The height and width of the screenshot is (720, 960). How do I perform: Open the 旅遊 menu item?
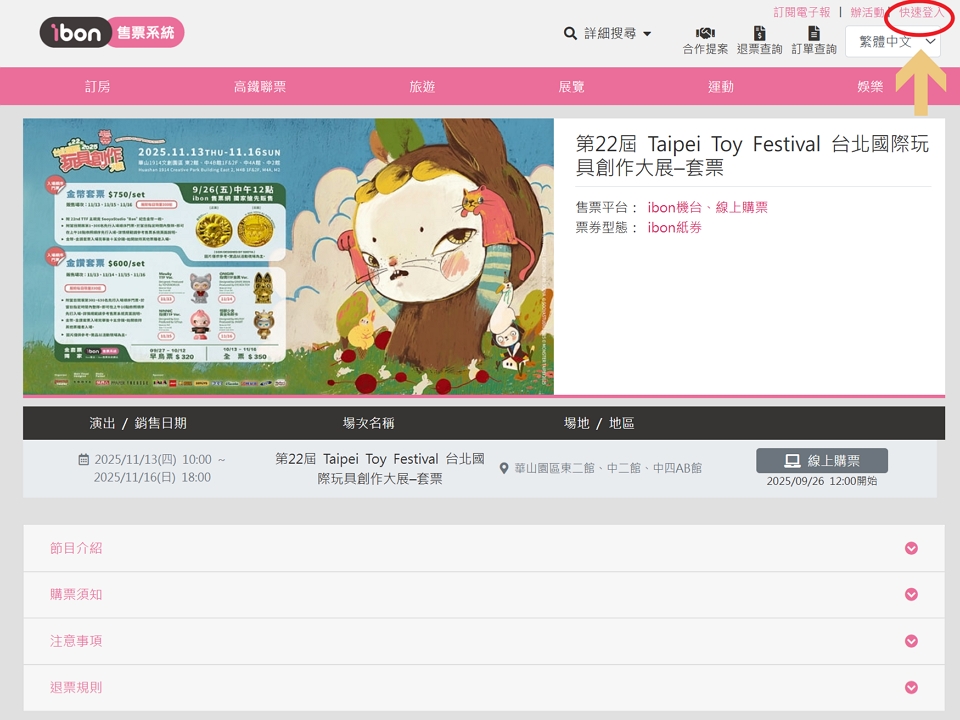(422, 86)
